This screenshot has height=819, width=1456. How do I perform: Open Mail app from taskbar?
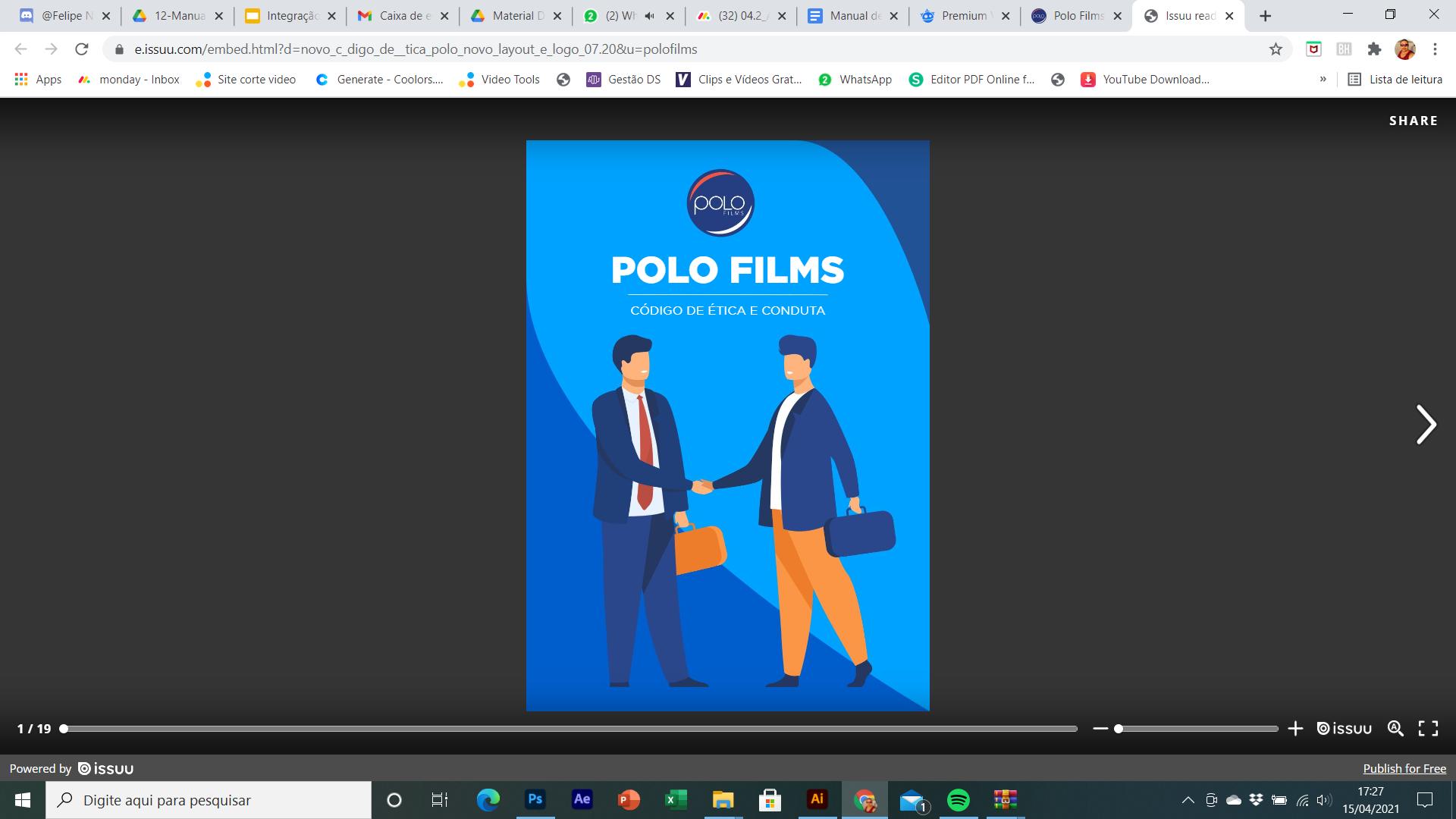tap(912, 800)
